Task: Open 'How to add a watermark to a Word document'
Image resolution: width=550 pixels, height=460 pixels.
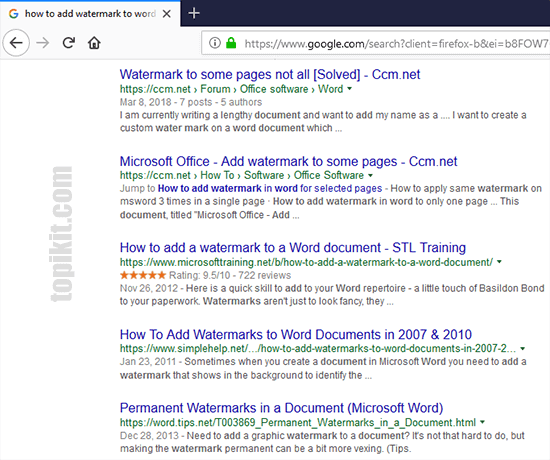Action: (x=293, y=248)
